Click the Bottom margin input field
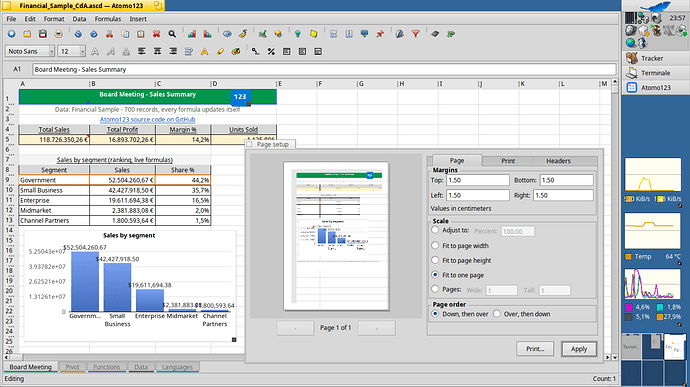 pyautogui.click(x=567, y=180)
